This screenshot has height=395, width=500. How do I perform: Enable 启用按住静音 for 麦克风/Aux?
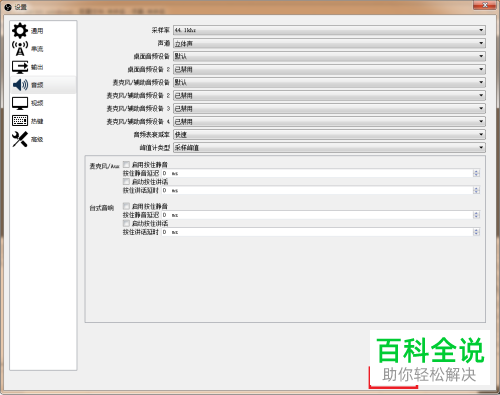point(126,164)
